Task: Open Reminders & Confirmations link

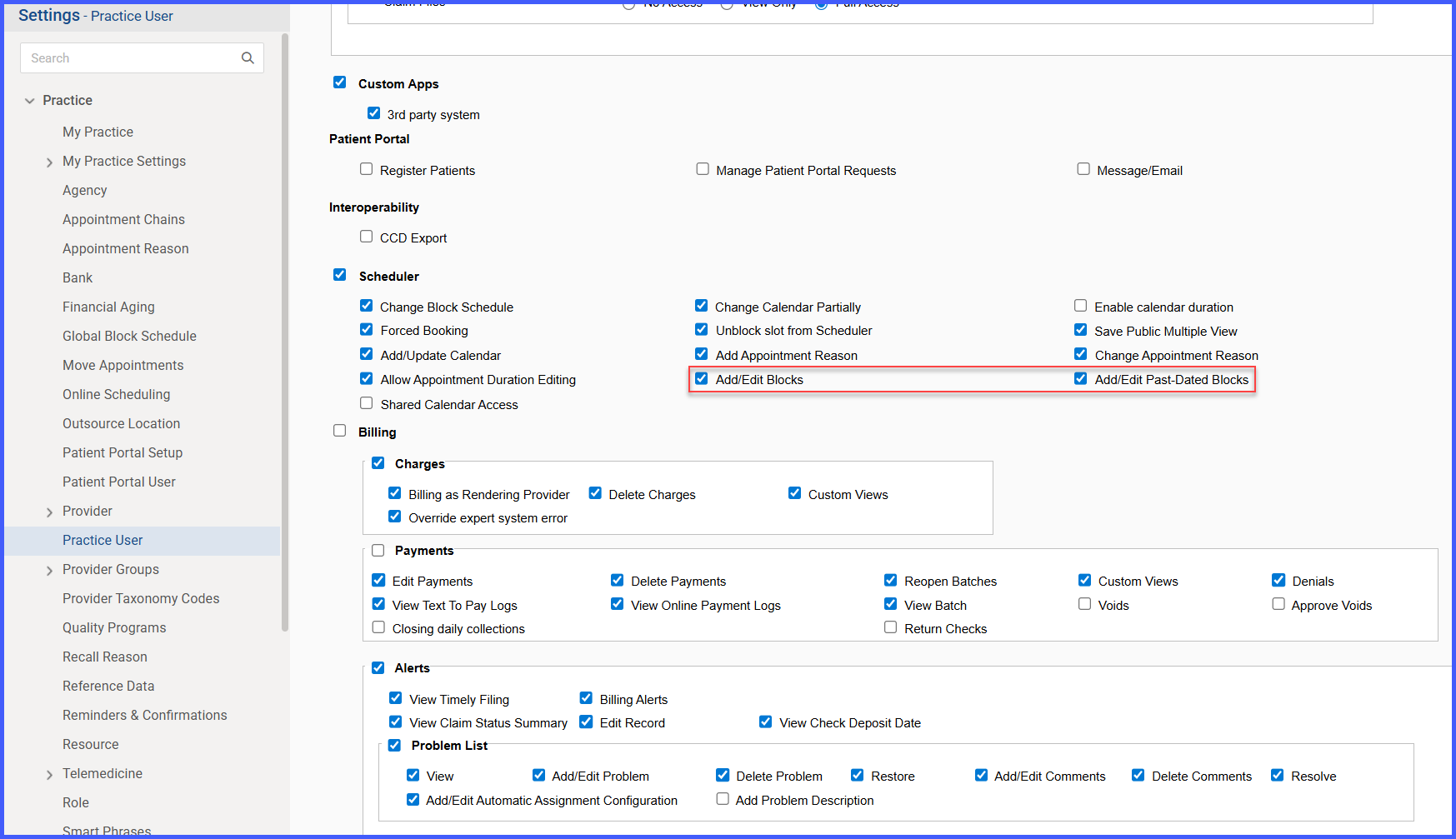Action: 144,715
